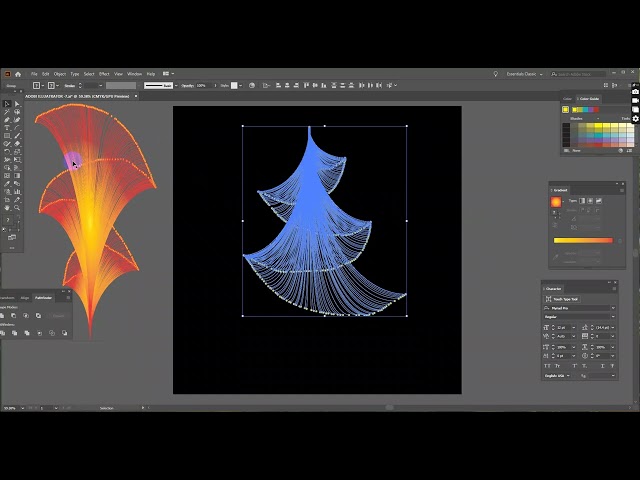Open the File menu
640x480 pixels.
pyautogui.click(x=34, y=74)
